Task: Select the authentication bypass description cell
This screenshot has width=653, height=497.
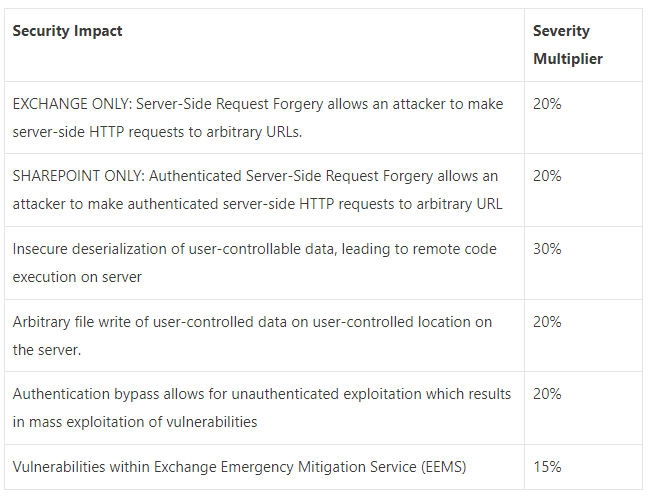Action: click(262, 407)
